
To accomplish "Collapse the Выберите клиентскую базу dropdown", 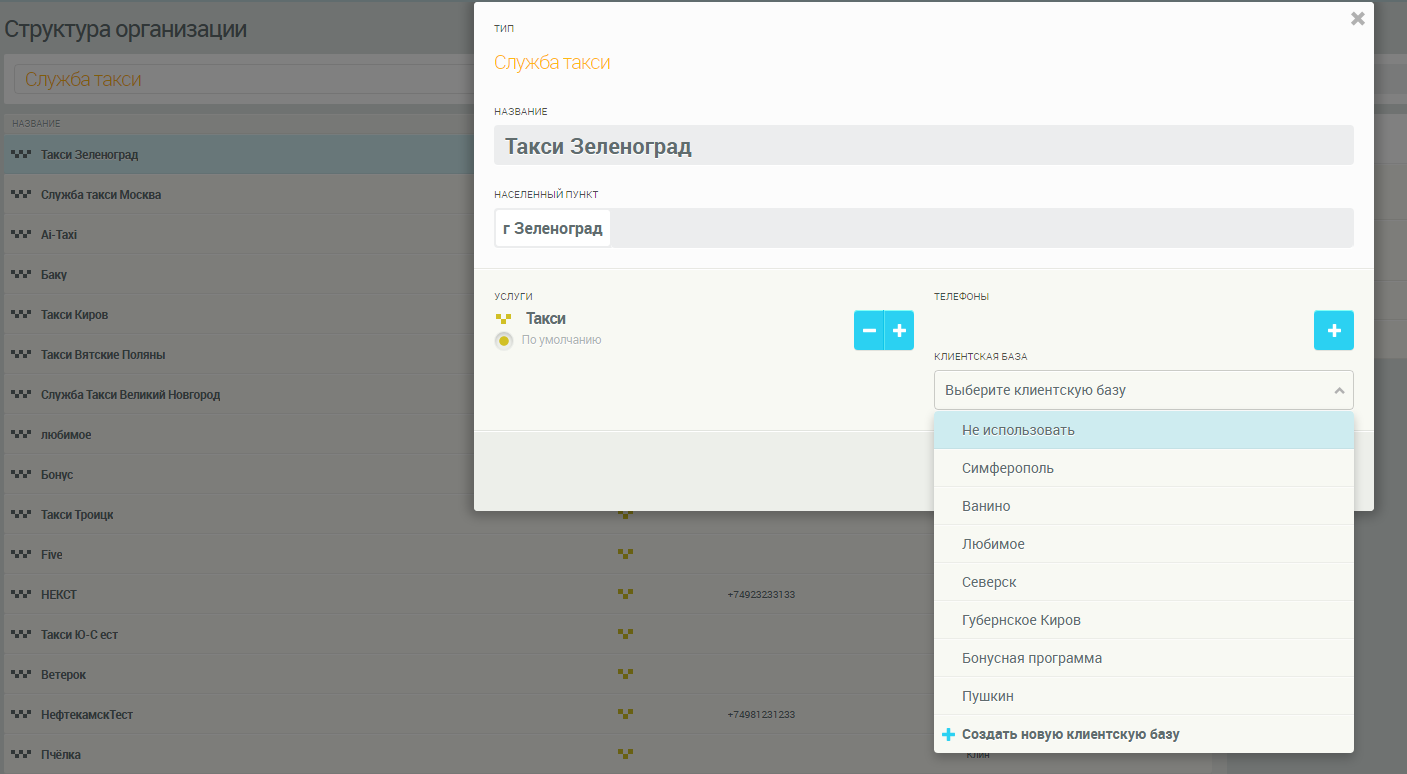I will pos(1339,390).
